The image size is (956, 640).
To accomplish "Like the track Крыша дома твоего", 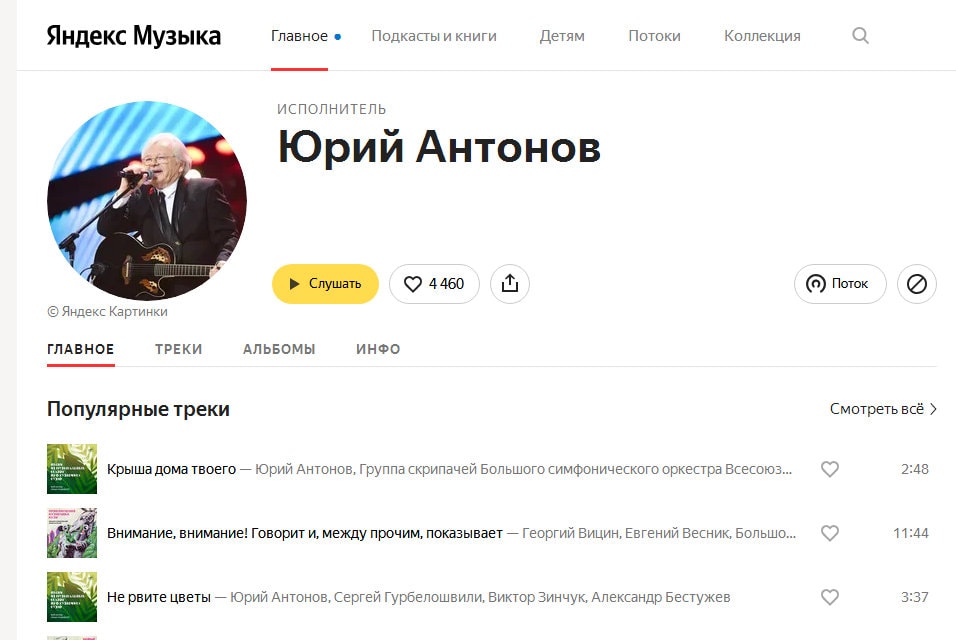I will (x=829, y=469).
